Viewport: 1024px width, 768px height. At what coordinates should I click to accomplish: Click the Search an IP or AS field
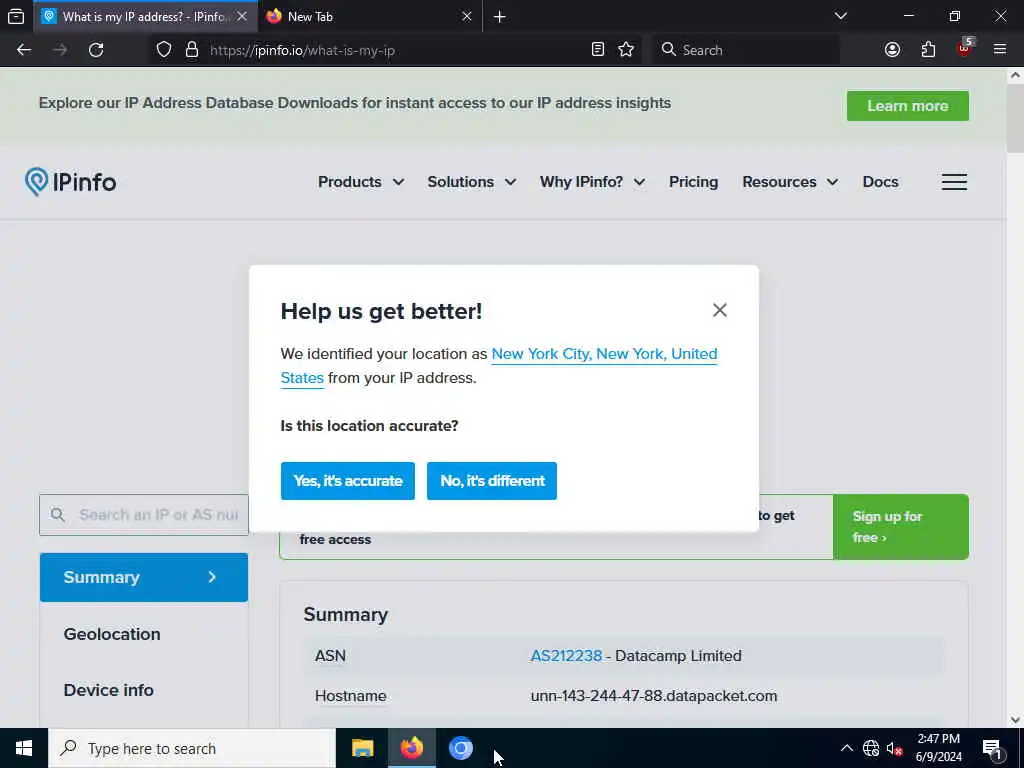144,515
